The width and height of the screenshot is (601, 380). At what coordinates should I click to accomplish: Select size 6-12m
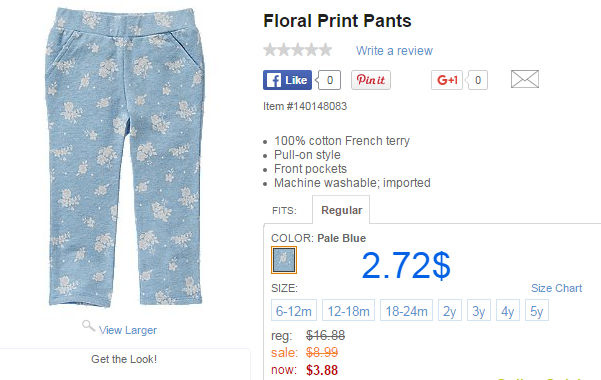tap(294, 310)
